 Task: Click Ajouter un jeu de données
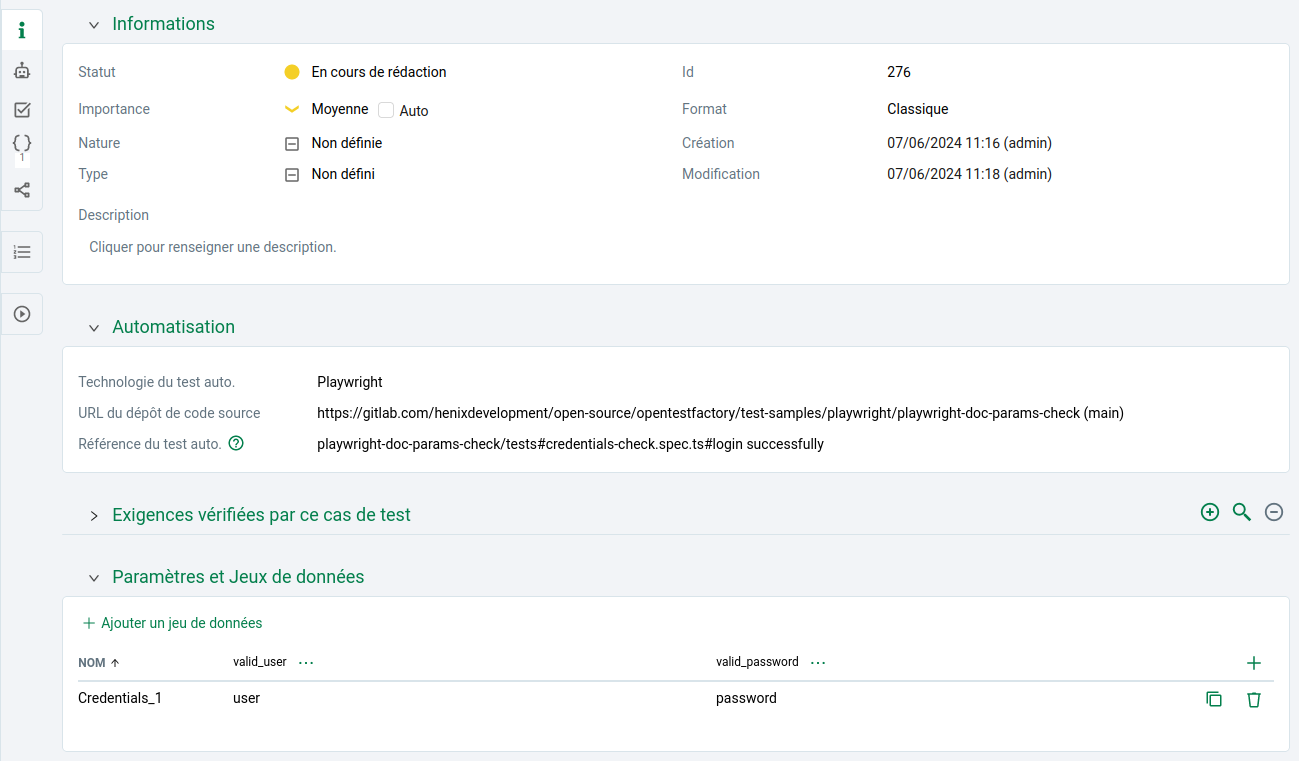(172, 623)
